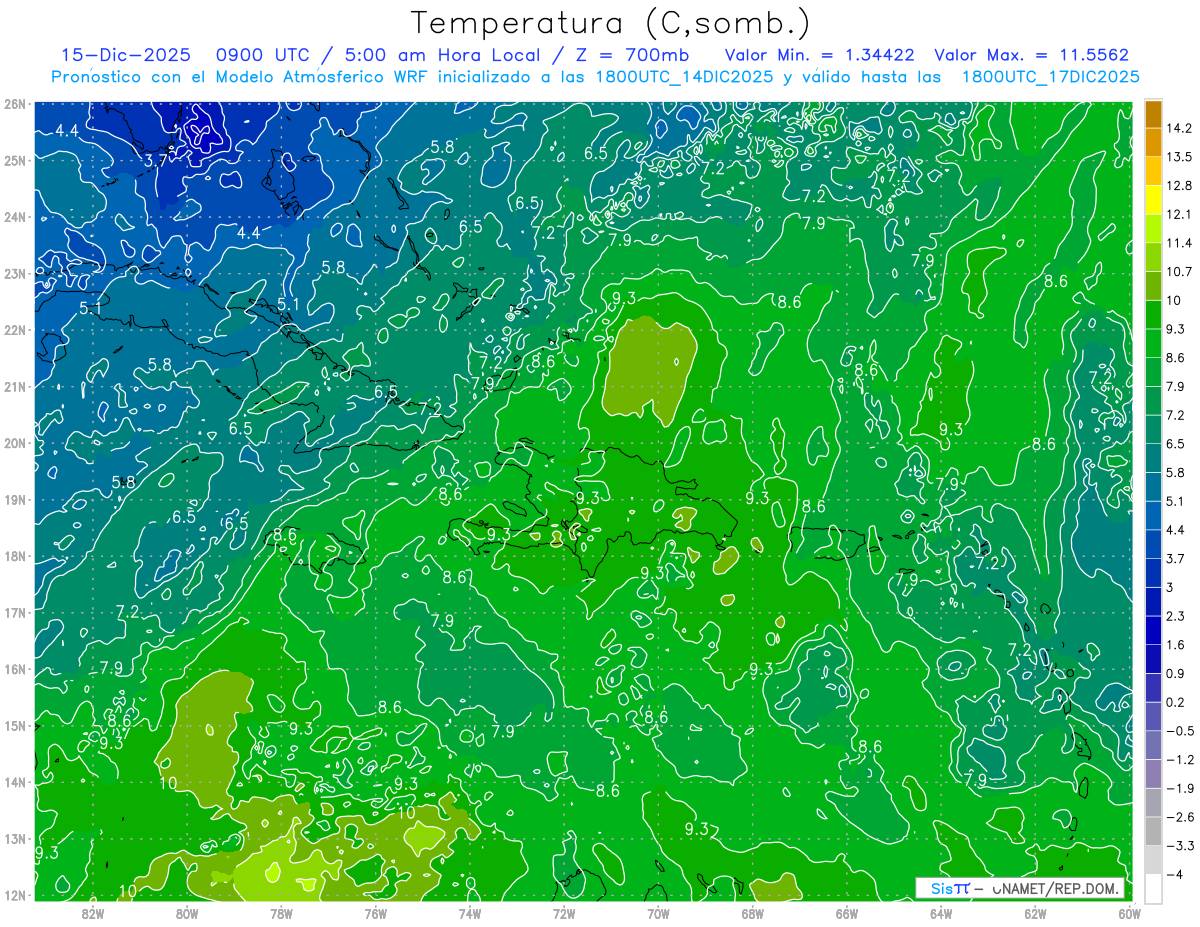Click the "18N" latitude axis label

[x=15, y=556]
